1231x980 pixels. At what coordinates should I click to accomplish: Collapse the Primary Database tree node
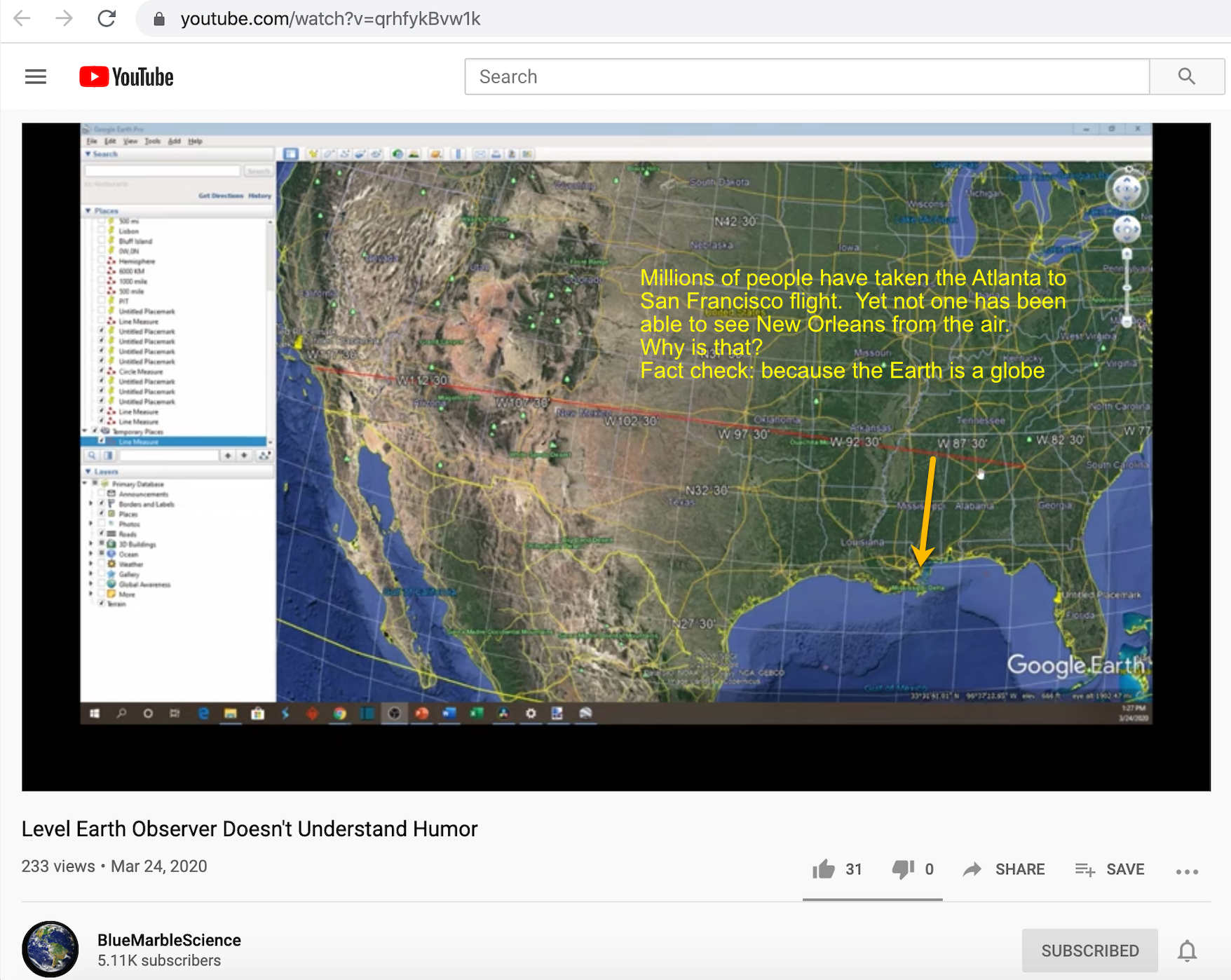pyautogui.click(x=86, y=484)
